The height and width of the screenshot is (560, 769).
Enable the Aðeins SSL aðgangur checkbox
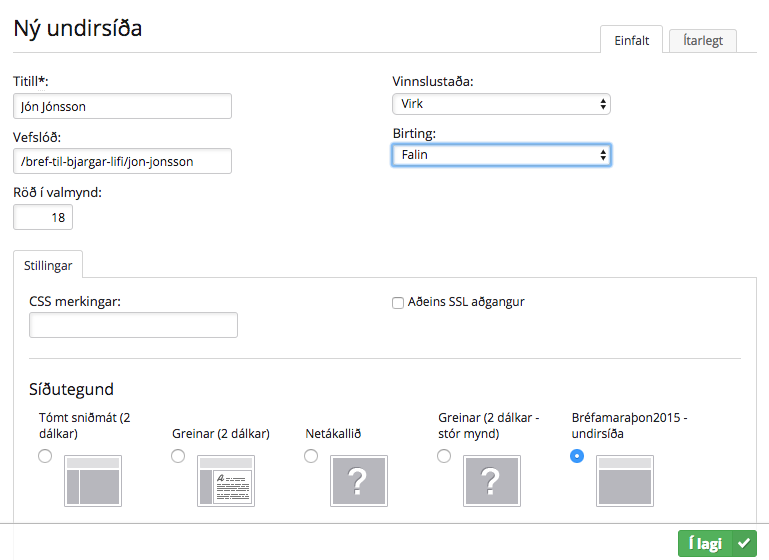pyautogui.click(x=398, y=303)
